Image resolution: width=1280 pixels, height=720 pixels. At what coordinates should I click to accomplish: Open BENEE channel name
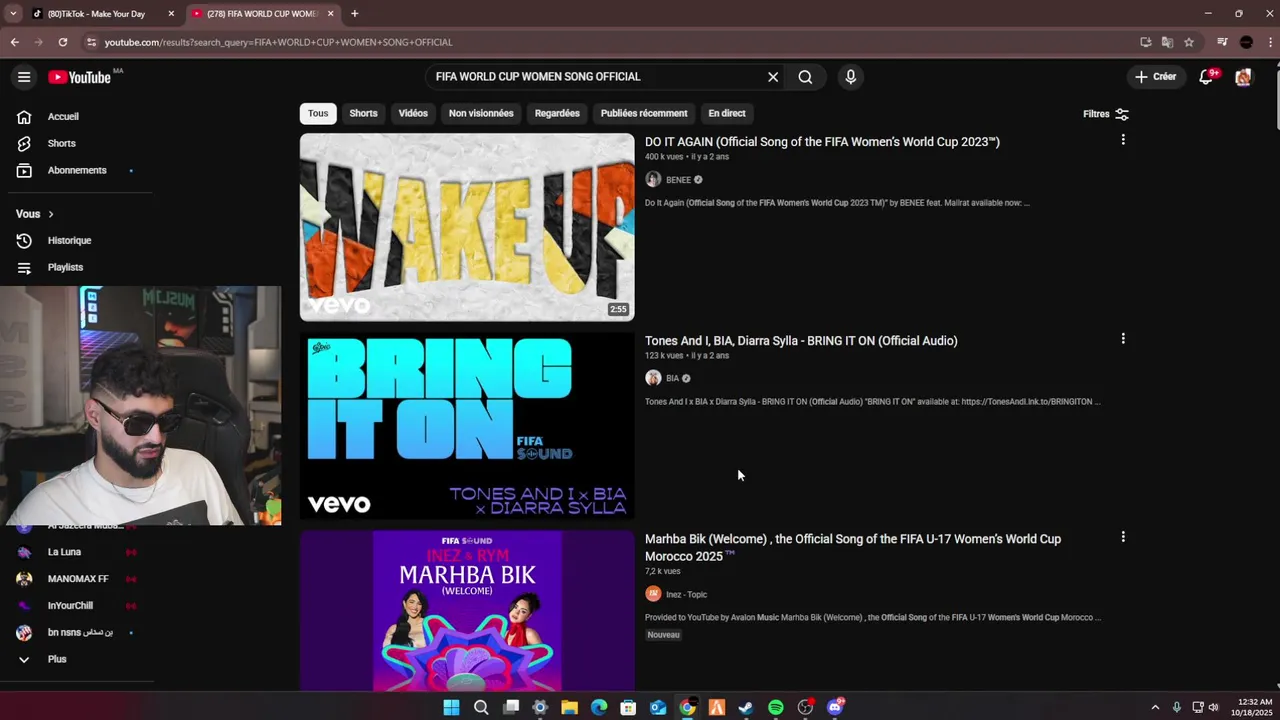pos(678,180)
